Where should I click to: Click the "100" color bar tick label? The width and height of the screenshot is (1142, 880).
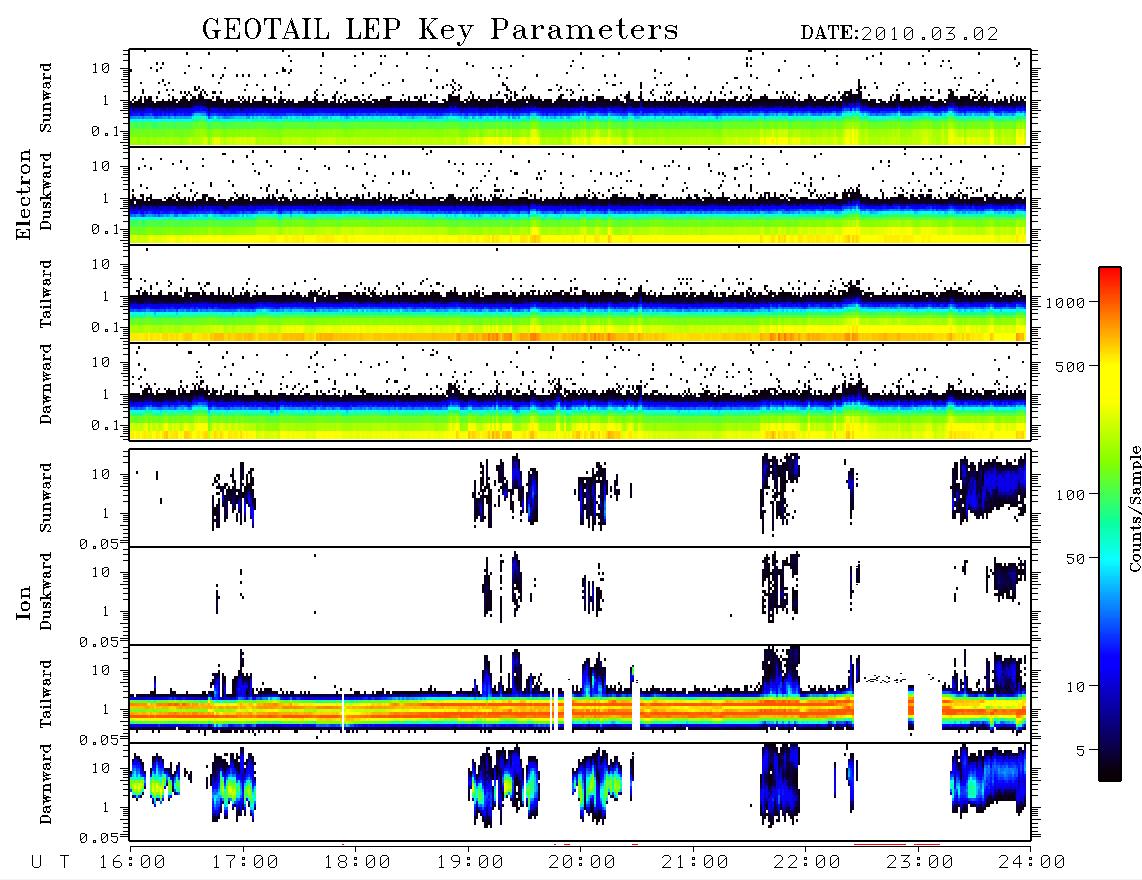coord(1071,495)
